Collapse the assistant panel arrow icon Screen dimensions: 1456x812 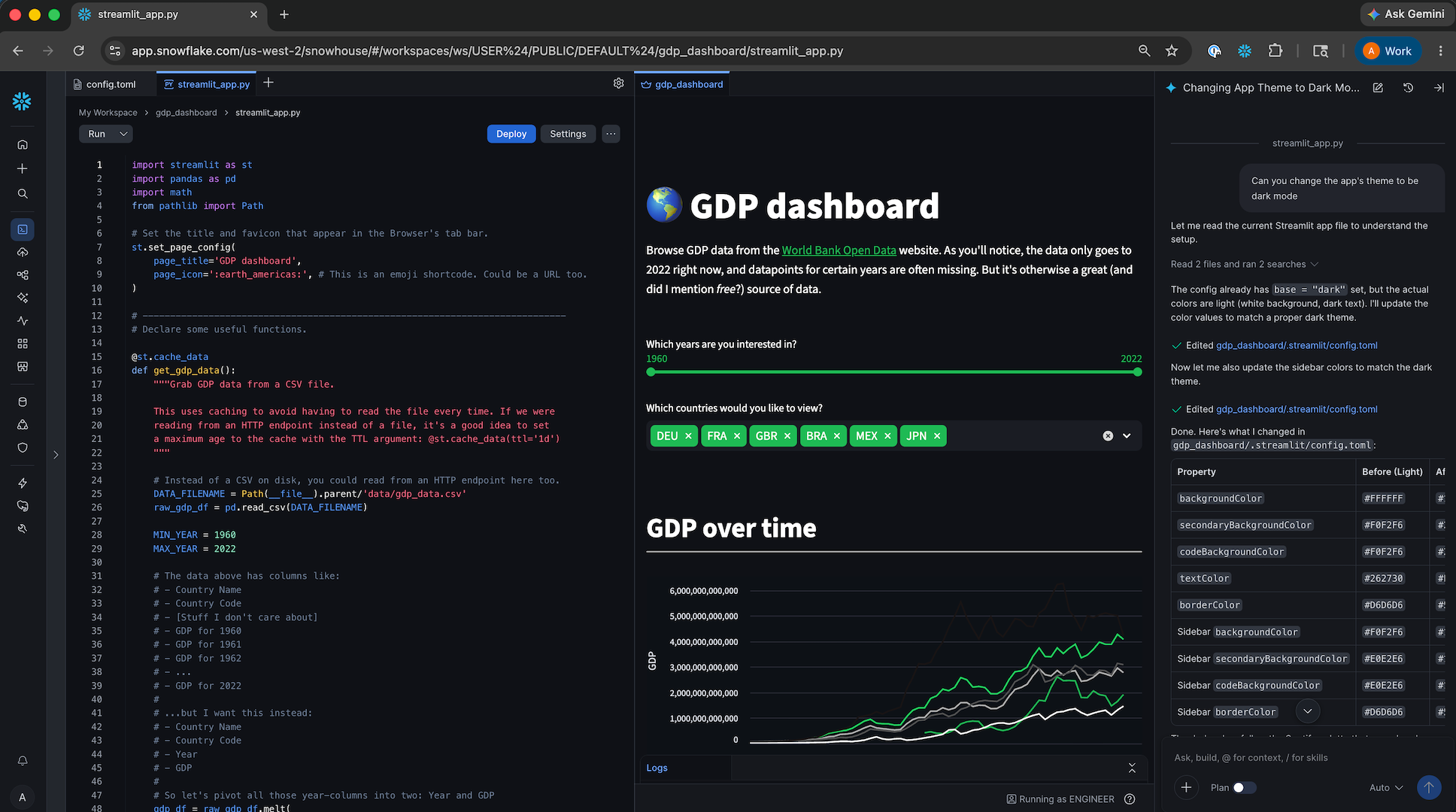[1439, 88]
